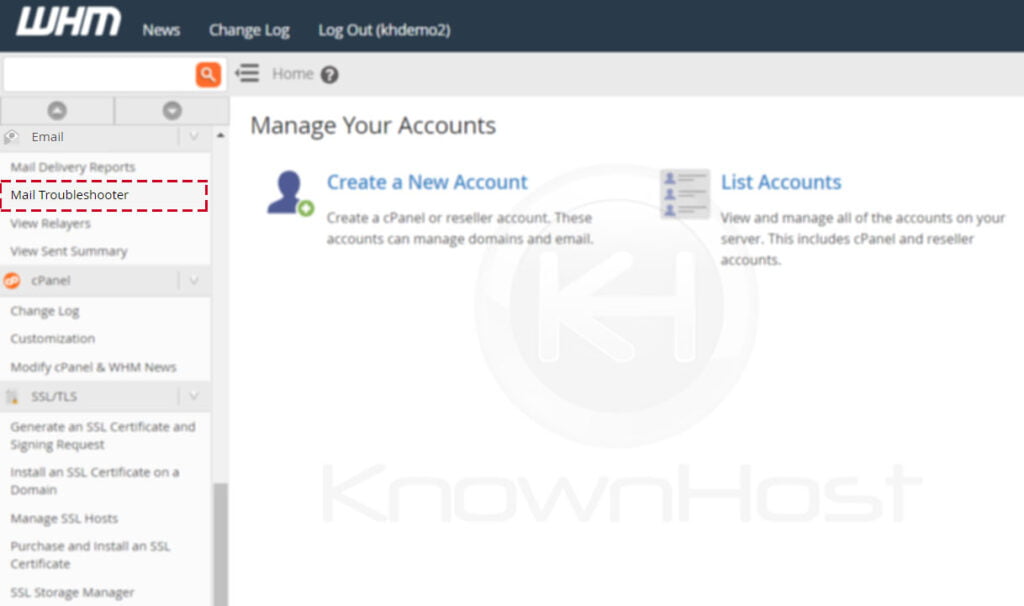Click the sidebar scrollbar thumb

[221, 544]
